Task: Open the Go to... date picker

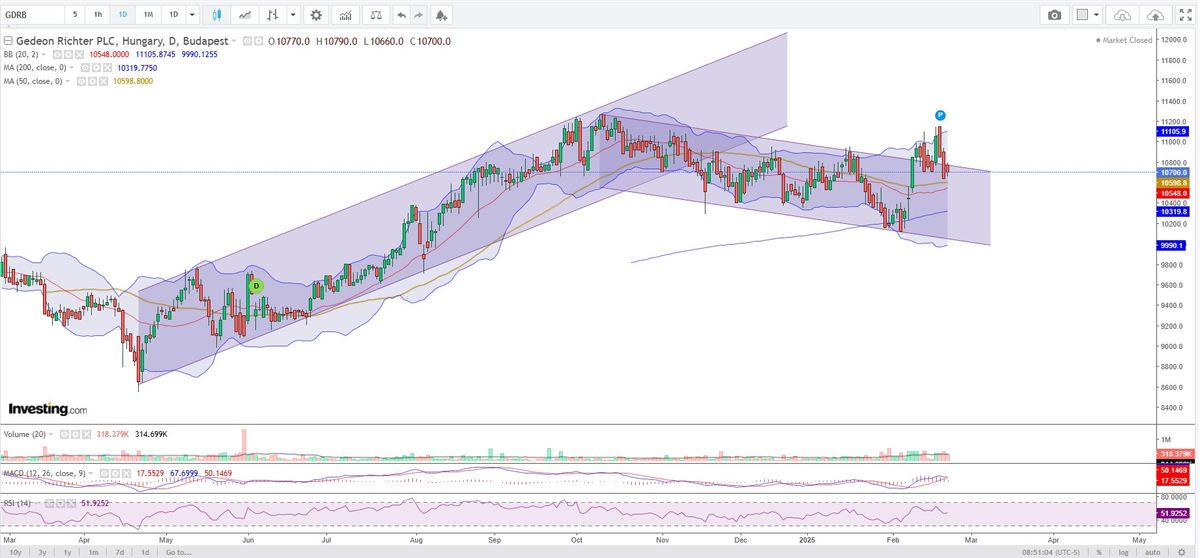Action: pos(178,552)
